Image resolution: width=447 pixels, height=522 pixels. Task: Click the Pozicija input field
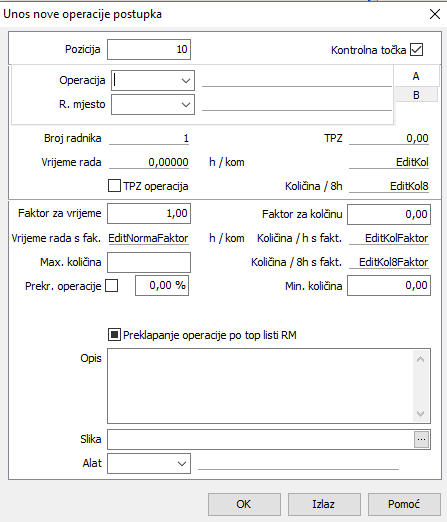pos(149,49)
